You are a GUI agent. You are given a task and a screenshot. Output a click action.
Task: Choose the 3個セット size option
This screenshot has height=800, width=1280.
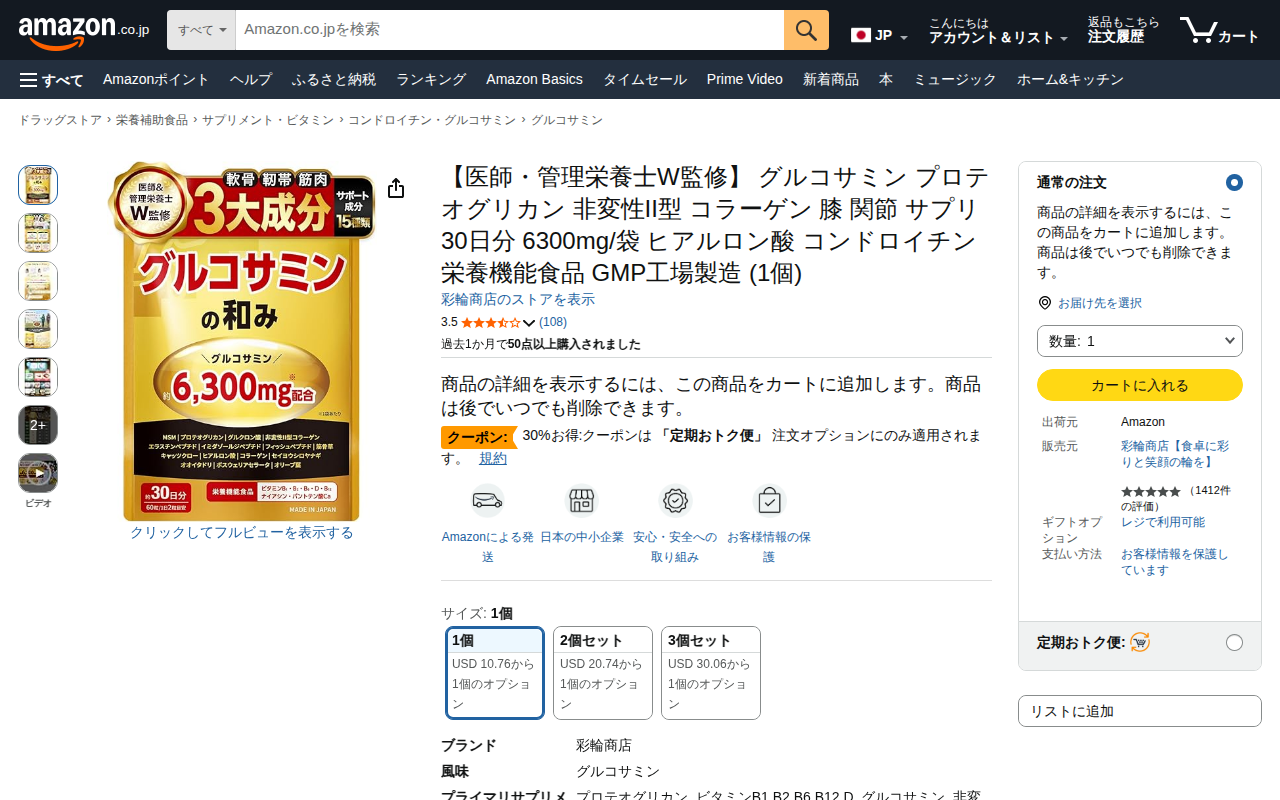[x=711, y=673]
